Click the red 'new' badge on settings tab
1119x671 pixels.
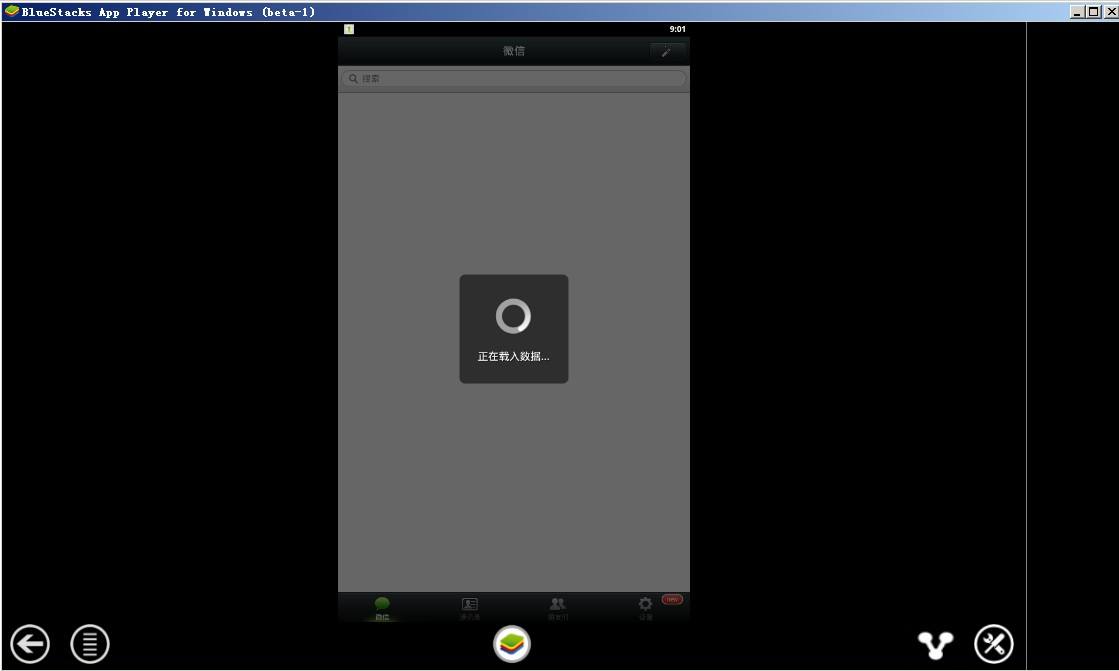click(672, 600)
